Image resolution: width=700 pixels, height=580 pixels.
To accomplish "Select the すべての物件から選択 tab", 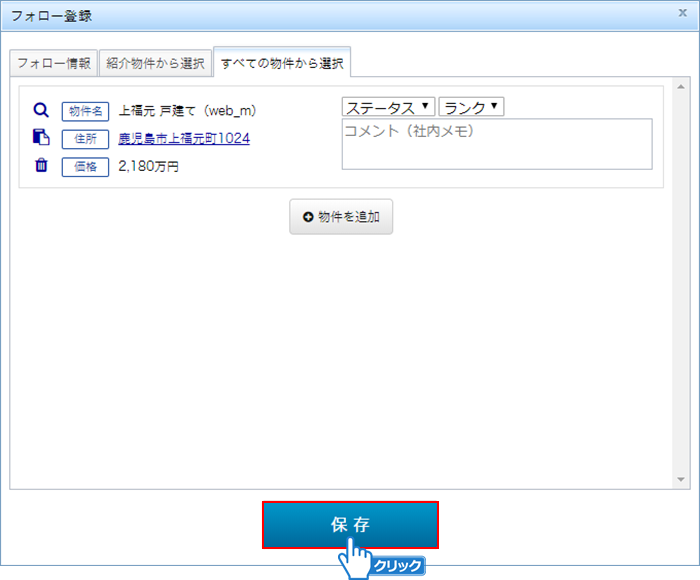I will point(282,63).
